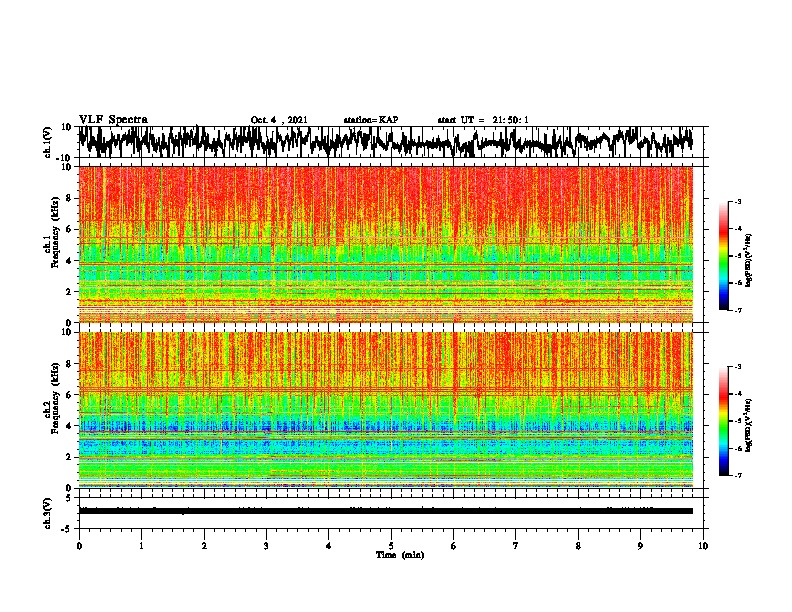Click inside the ch.2 spectrogram panel
The image size is (792, 612).
pyautogui.click(x=385, y=410)
